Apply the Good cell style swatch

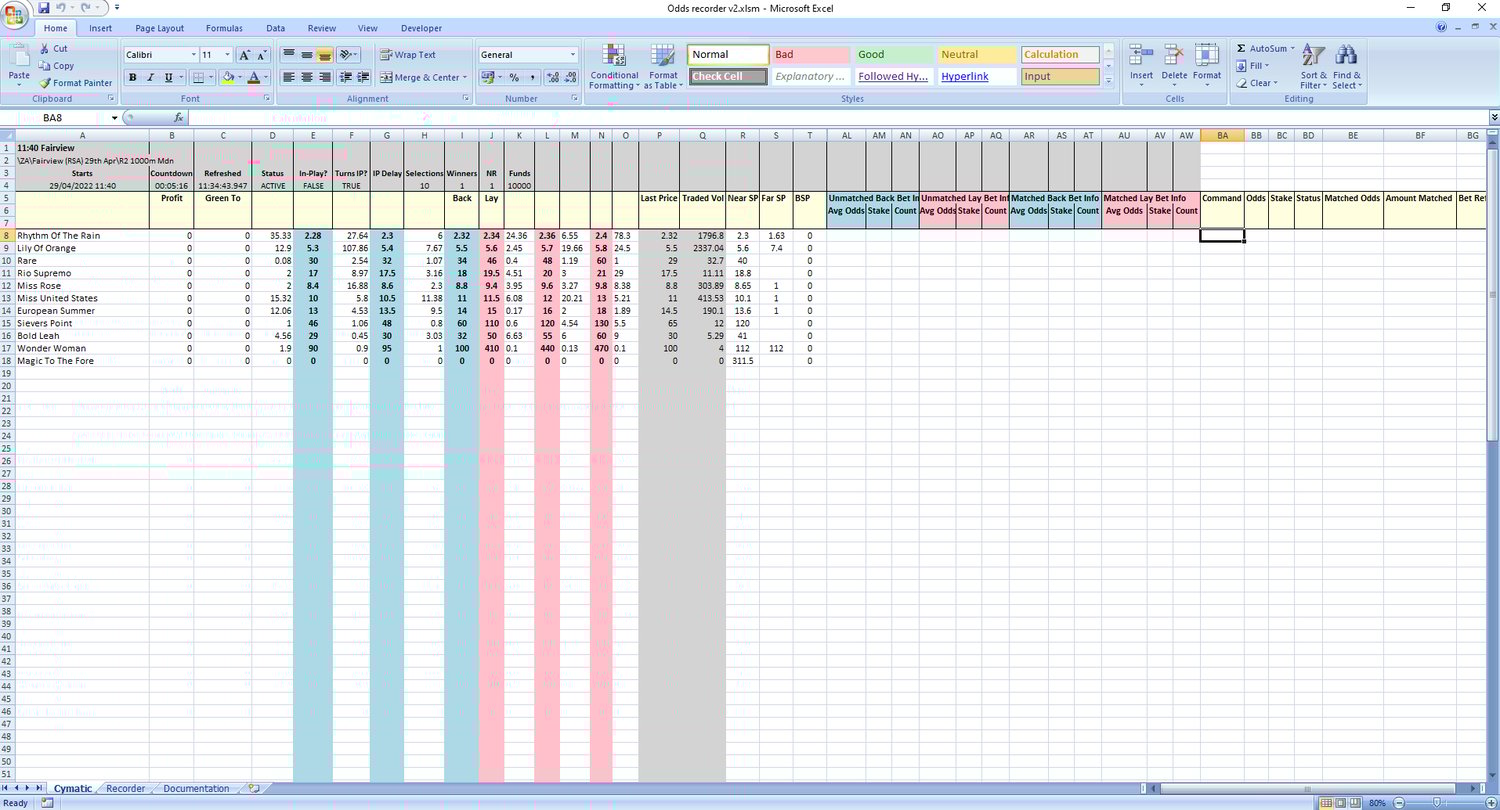893,55
